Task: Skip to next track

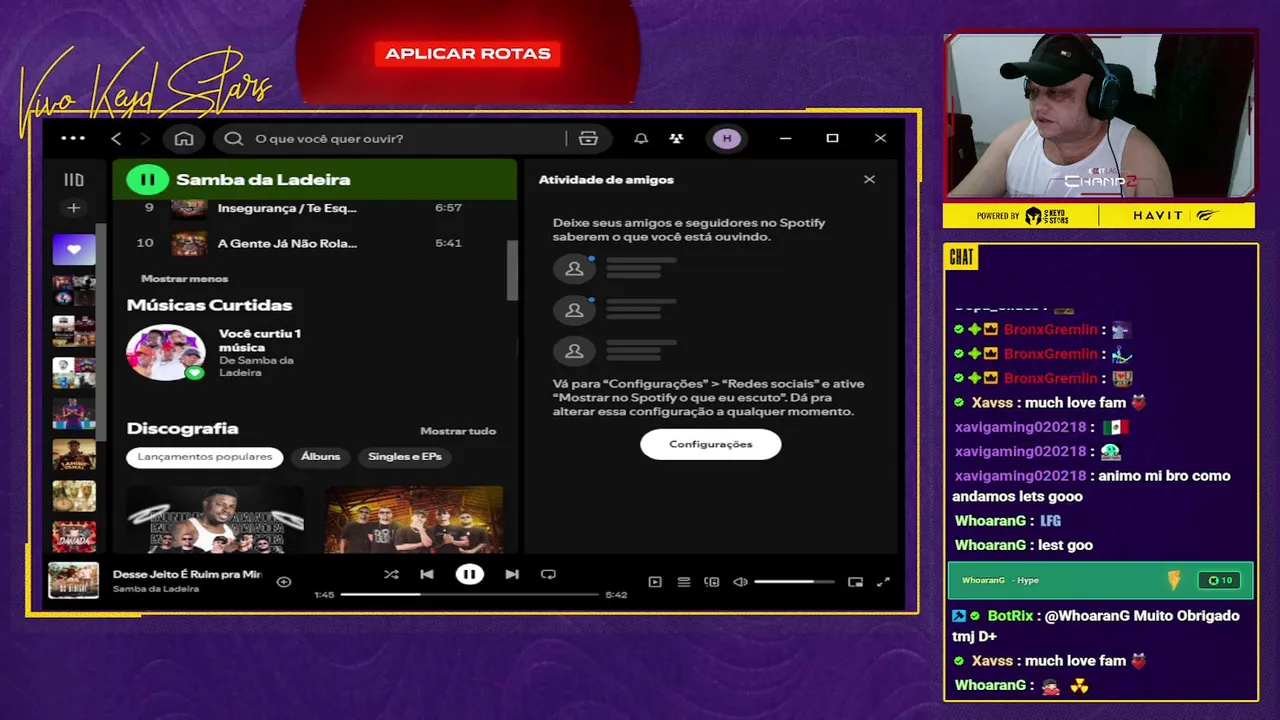Action: tap(512, 575)
